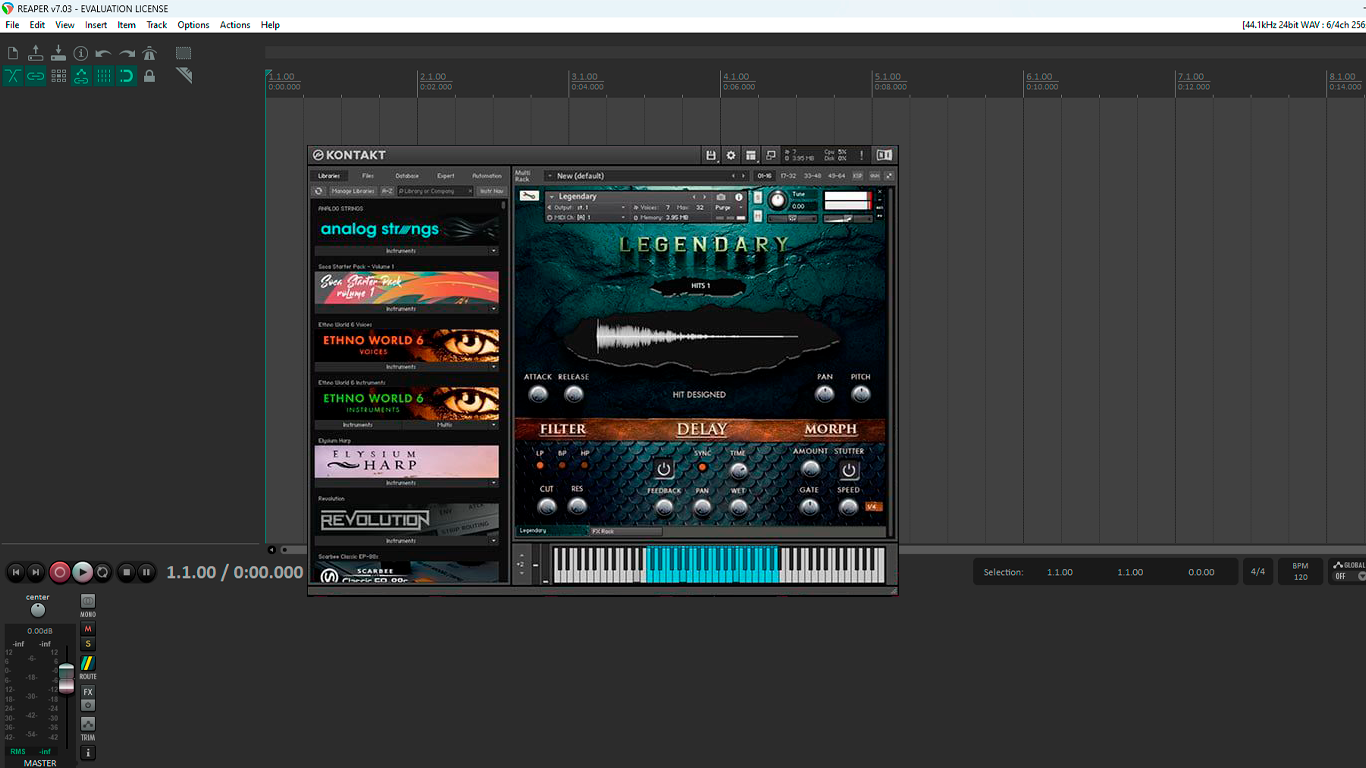Open Kontakt workspace layout icon

point(751,155)
